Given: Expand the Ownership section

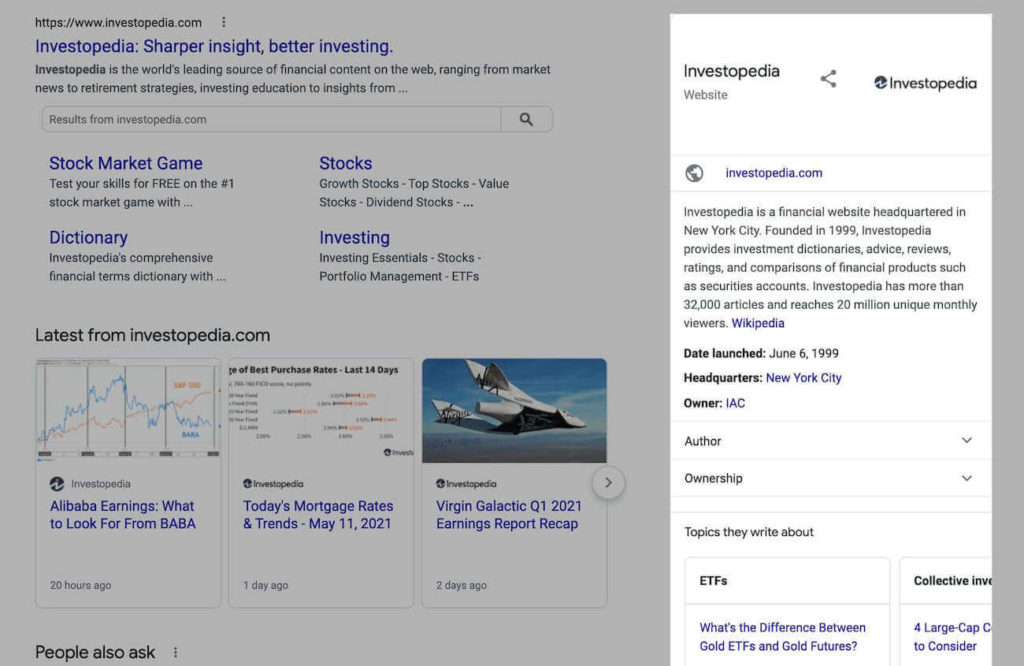Looking at the screenshot, I should point(830,478).
